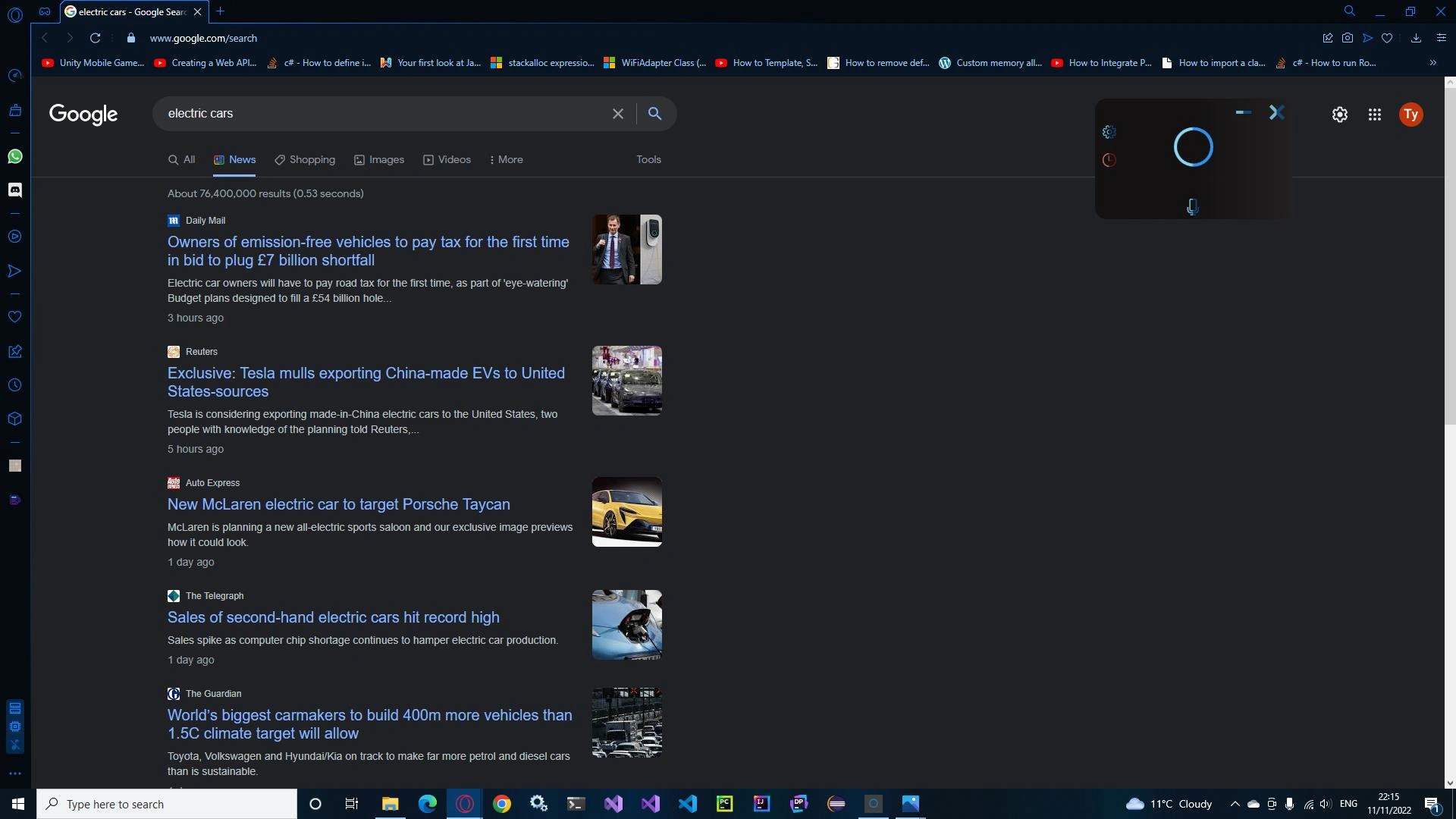Open Task View on taskbar

tap(352, 804)
